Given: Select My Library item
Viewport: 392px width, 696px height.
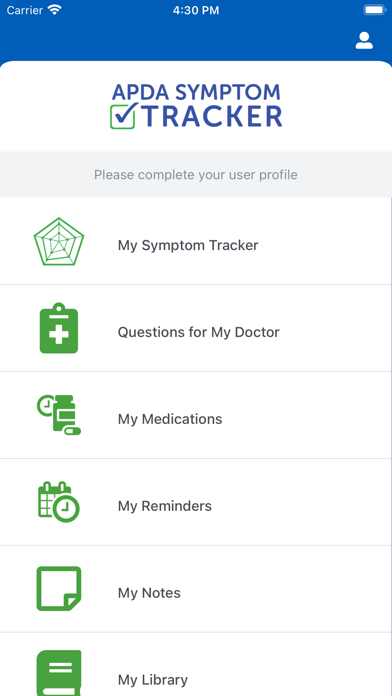Looking at the screenshot, I should tap(196, 664).
